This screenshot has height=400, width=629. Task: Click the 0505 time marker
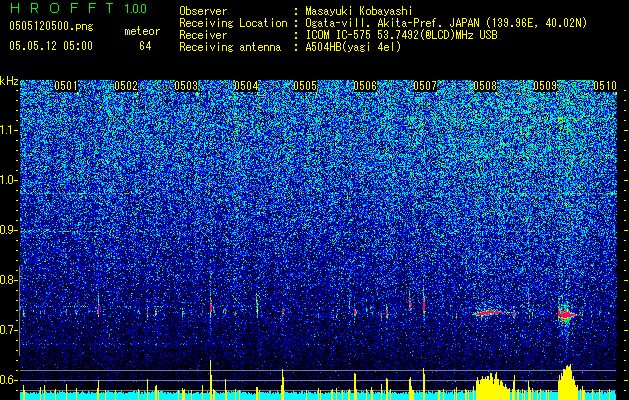pyautogui.click(x=305, y=86)
